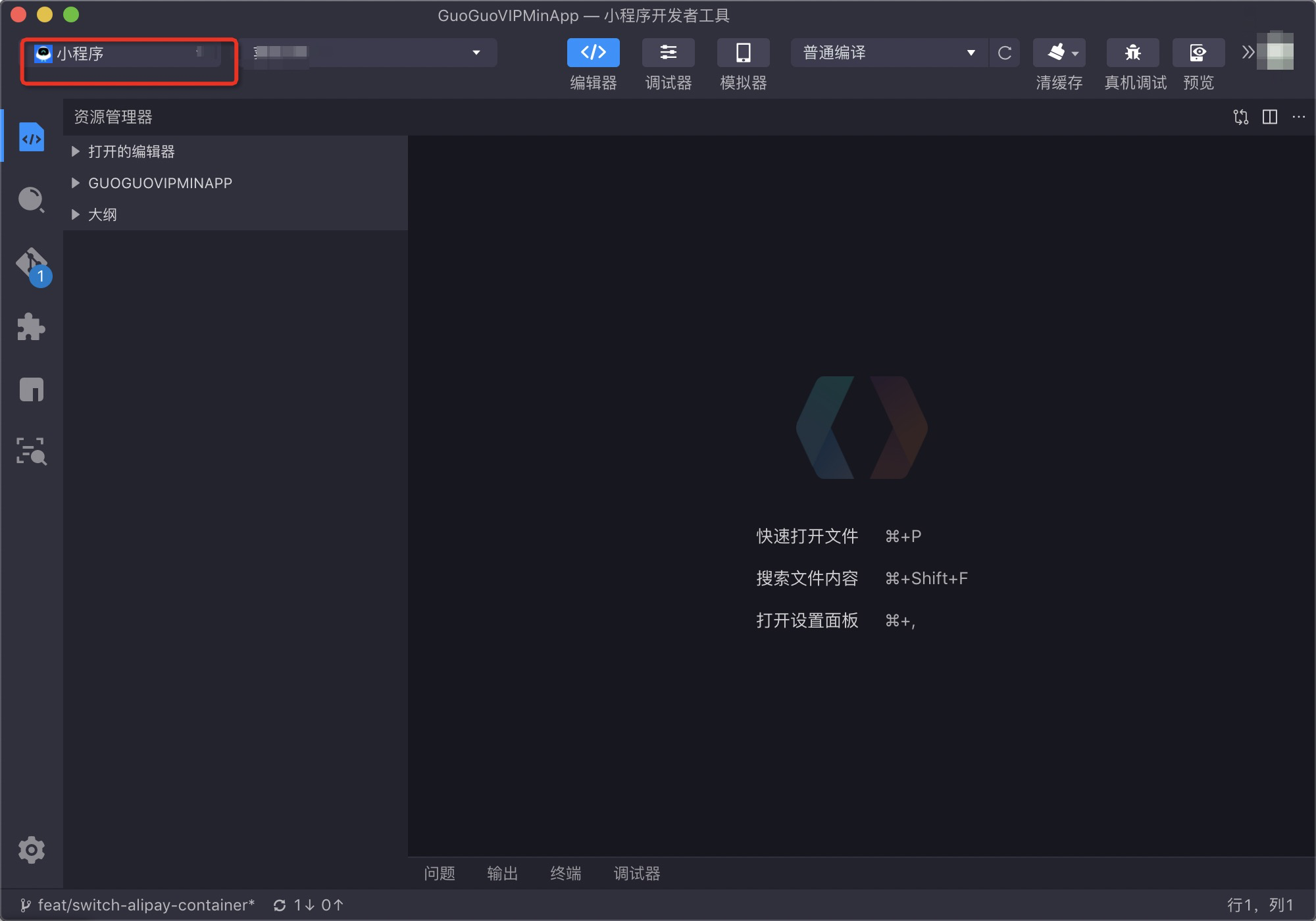
Task: Toggle the debugger panel button
Action: (668, 53)
